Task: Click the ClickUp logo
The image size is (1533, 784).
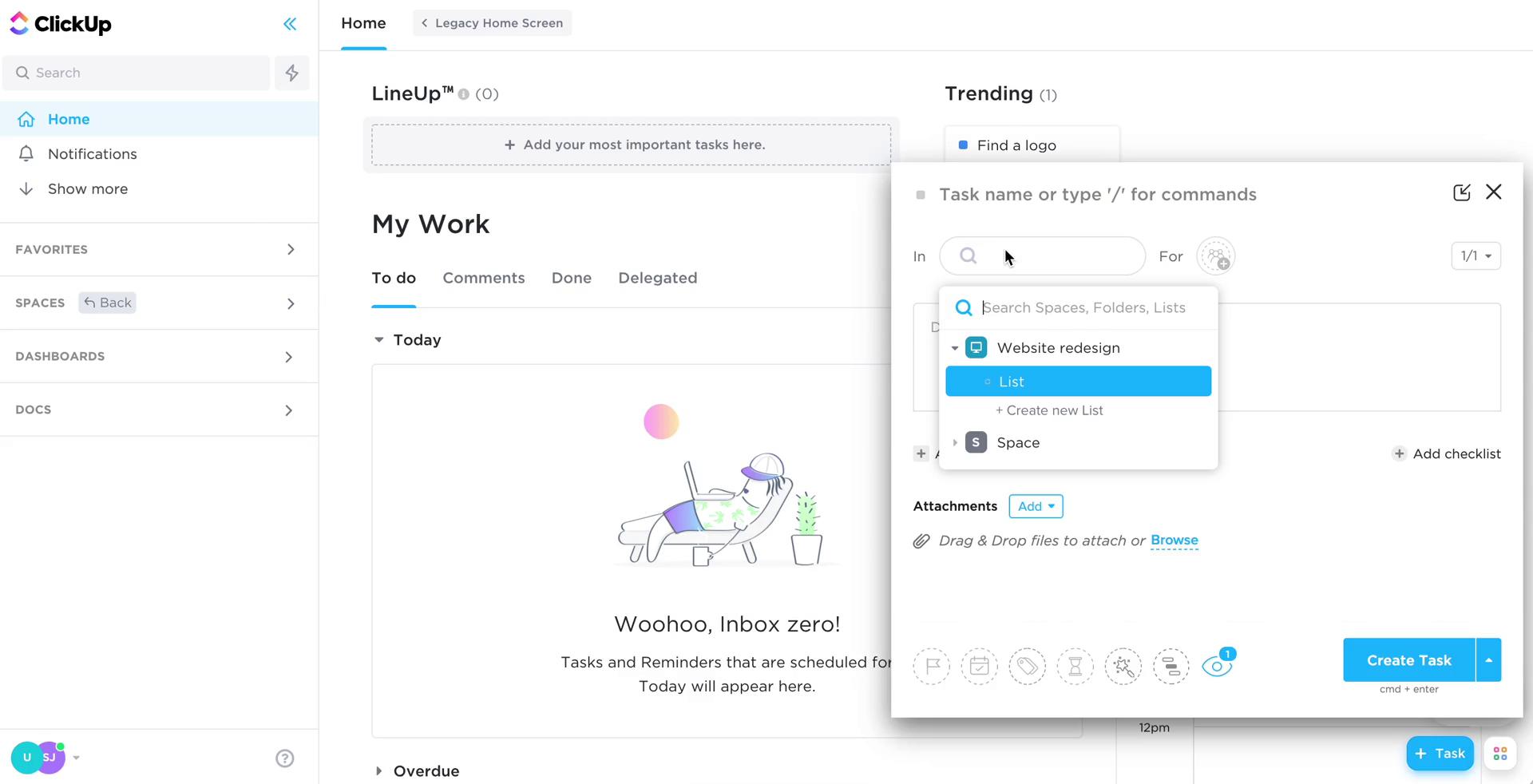Action: tap(61, 24)
